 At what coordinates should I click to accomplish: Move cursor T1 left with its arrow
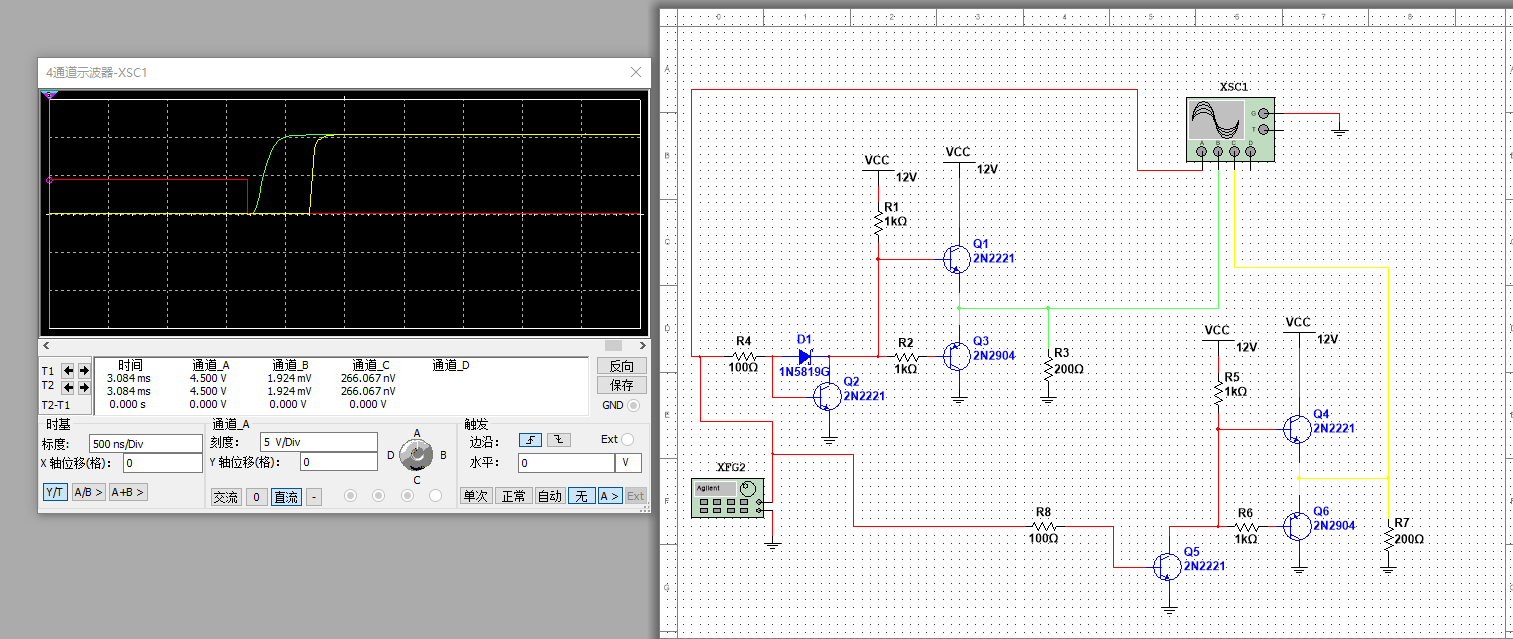[68, 369]
